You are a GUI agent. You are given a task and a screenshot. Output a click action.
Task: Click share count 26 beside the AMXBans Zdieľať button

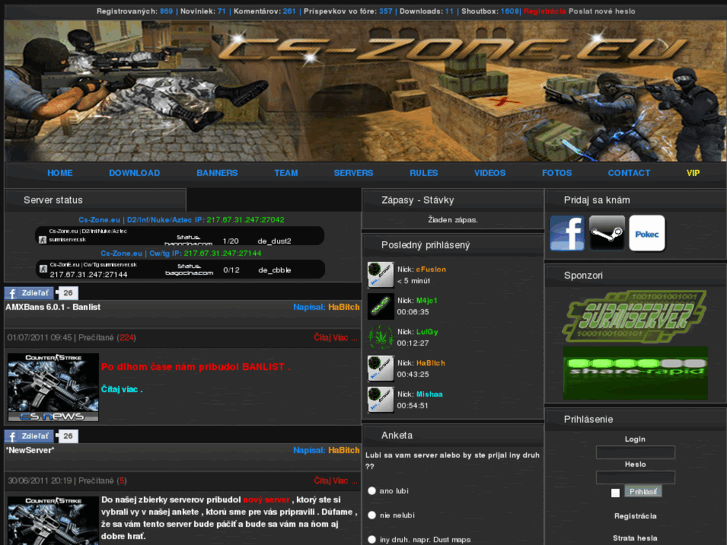click(x=68, y=293)
